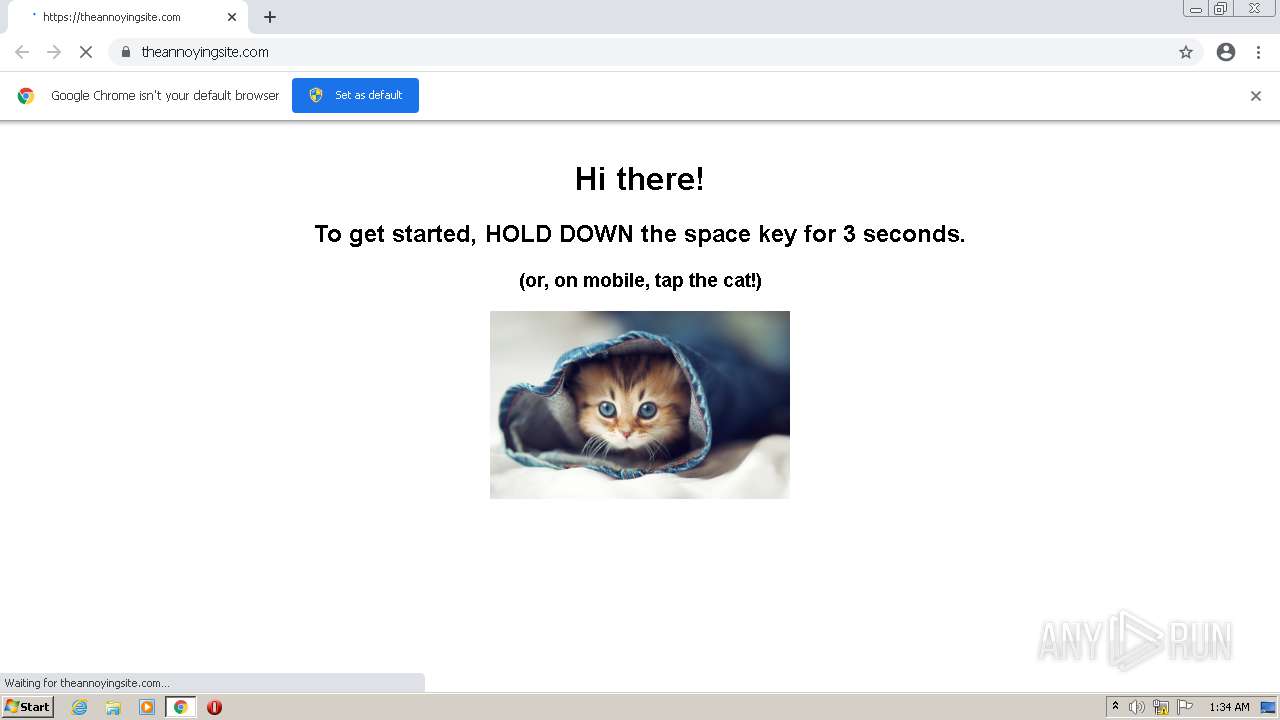Click the padlock site info icon
Viewport: 1280px width, 720px height.
pos(126,52)
